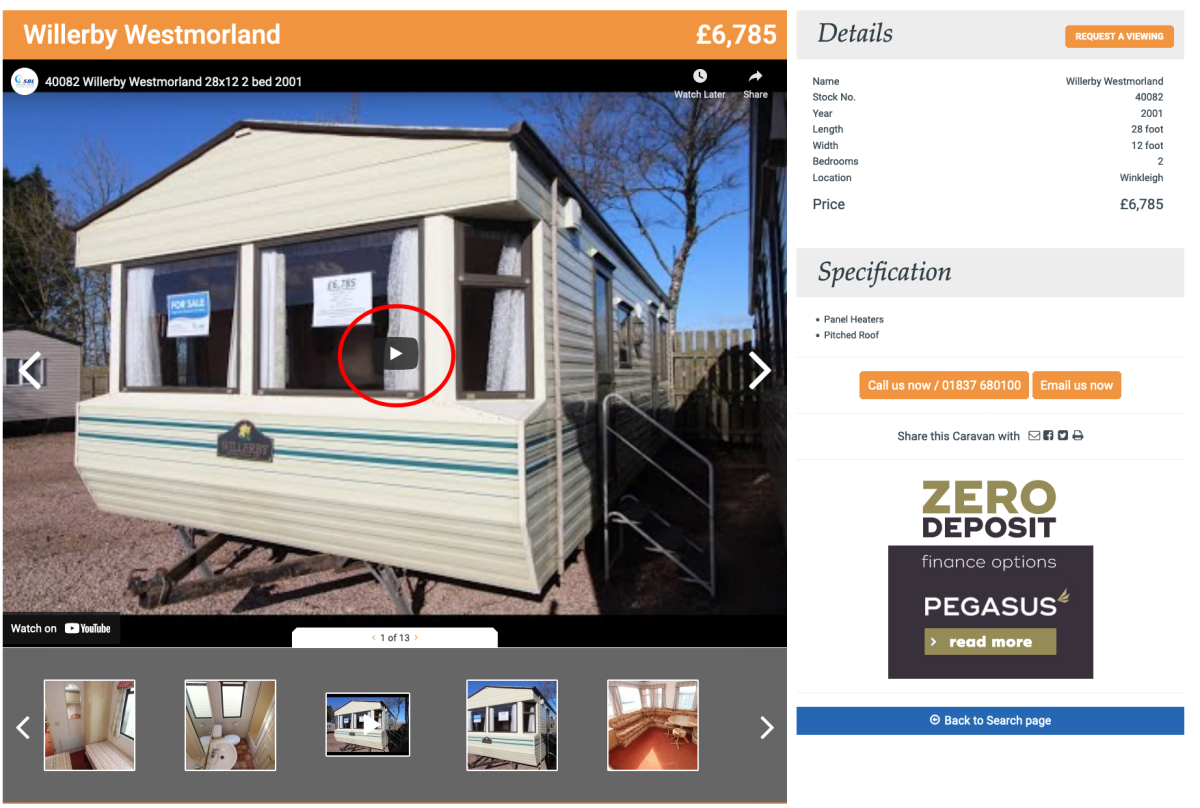Play the caravan YouTube video

point(397,353)
